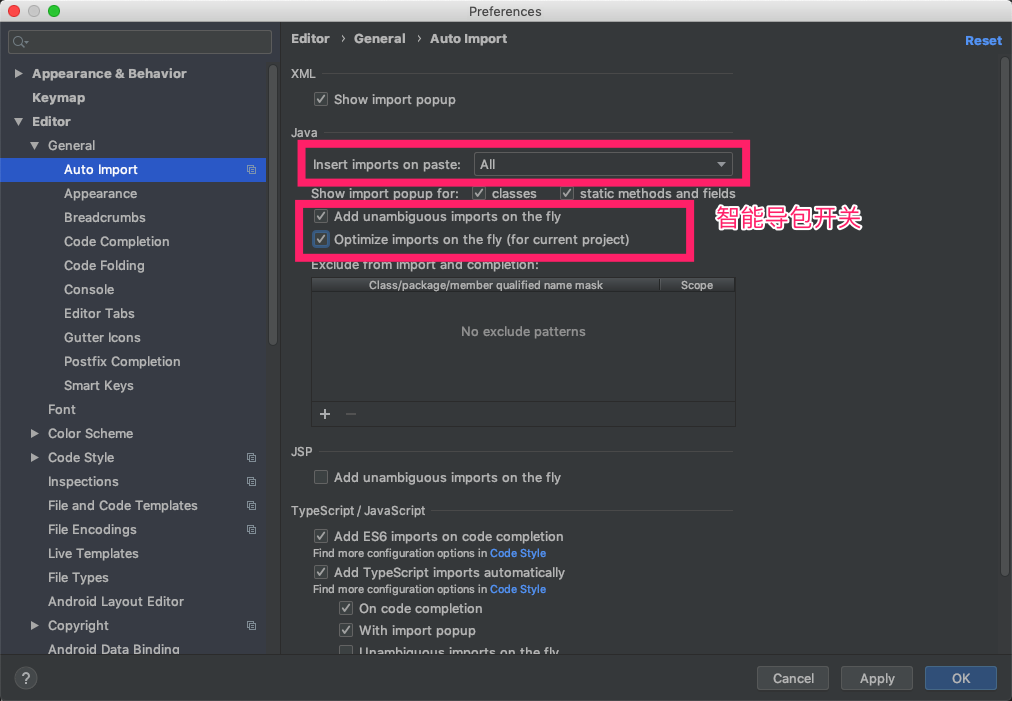Click the settings tree vertical scrollbar
Viewport: 1012px width, 701px height.
[x=273, y=205]
